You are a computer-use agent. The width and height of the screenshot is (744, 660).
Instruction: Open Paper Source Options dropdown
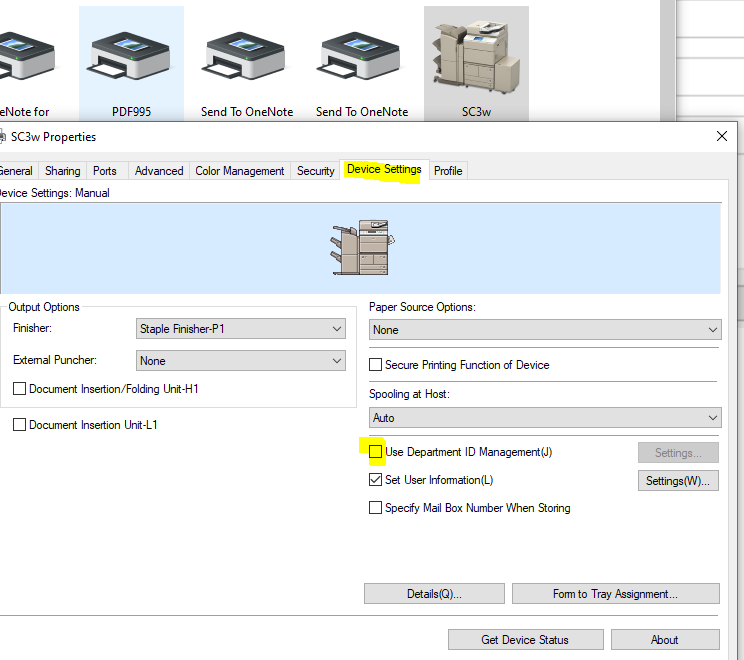pos(545,330)
